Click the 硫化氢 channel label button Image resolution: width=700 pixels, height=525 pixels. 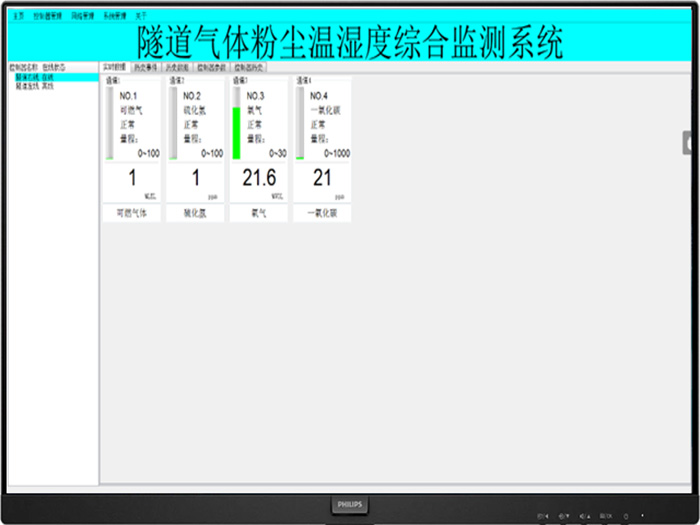195,213
